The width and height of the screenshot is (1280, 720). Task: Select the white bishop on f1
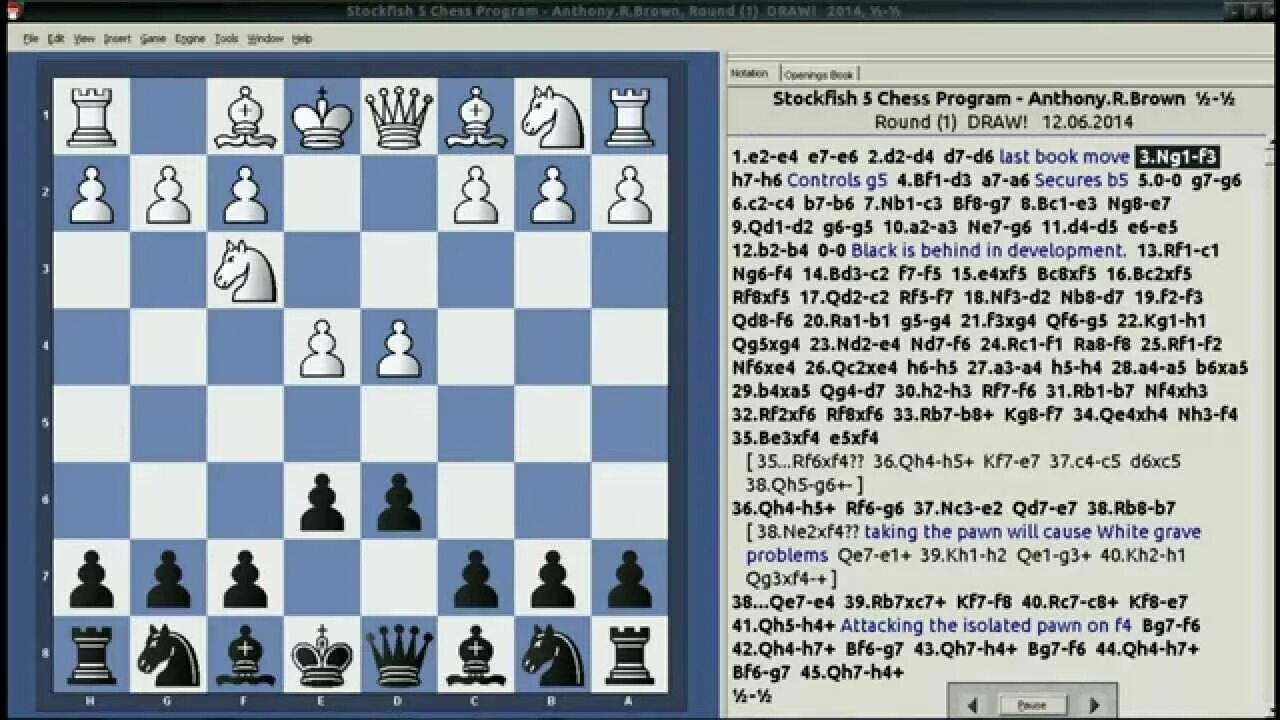coord(245,116)
